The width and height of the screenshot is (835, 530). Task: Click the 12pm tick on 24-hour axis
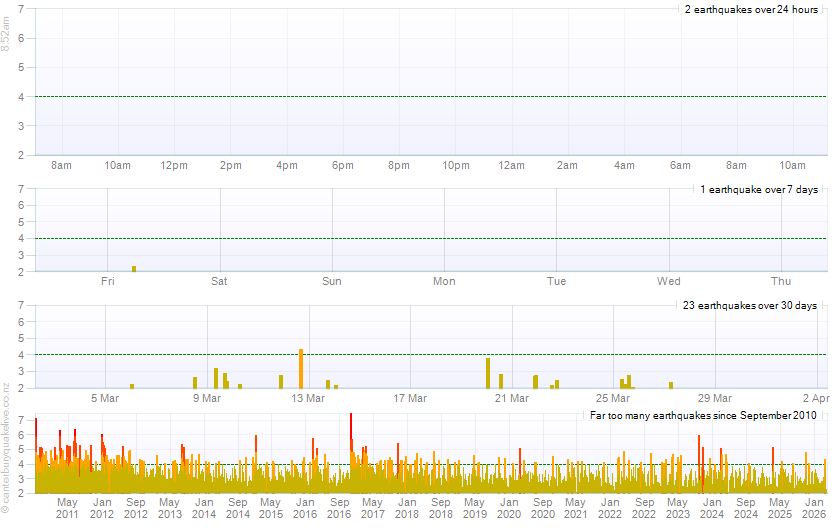174,165
